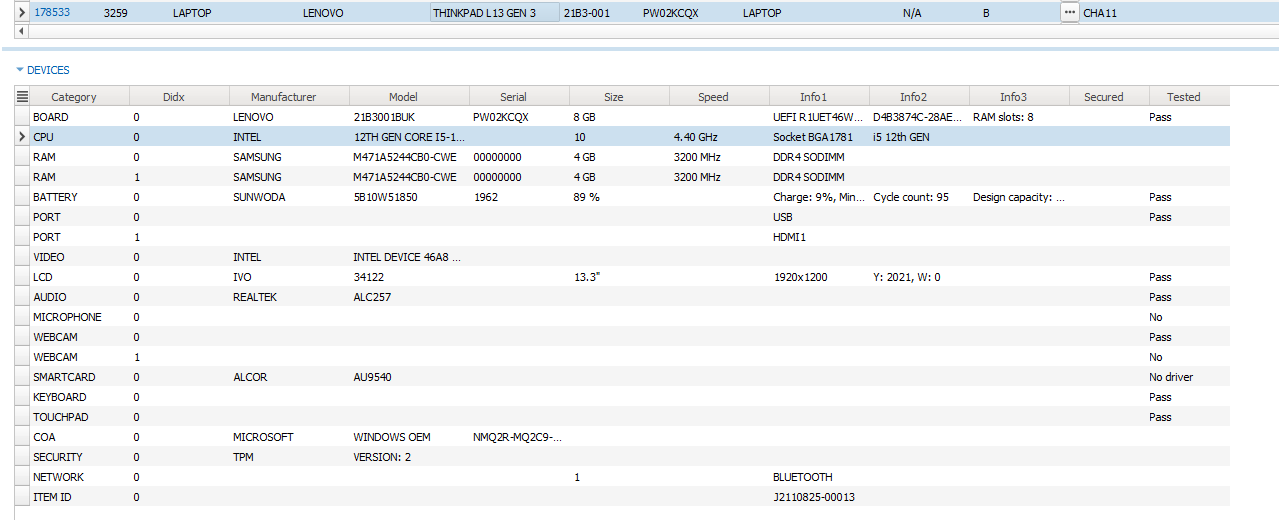The image size is (1279, 520).
Task: Click the 12TH GEN CORE I5 model cell
Action: (410, 137)
